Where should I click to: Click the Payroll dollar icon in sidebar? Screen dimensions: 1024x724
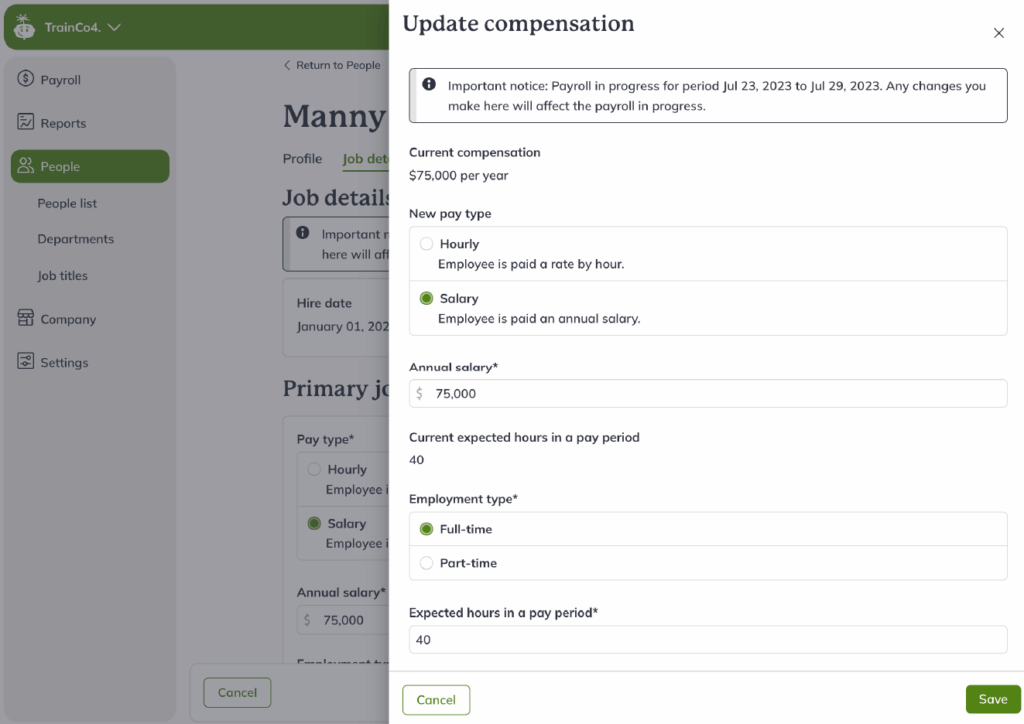tap(25, 79)
